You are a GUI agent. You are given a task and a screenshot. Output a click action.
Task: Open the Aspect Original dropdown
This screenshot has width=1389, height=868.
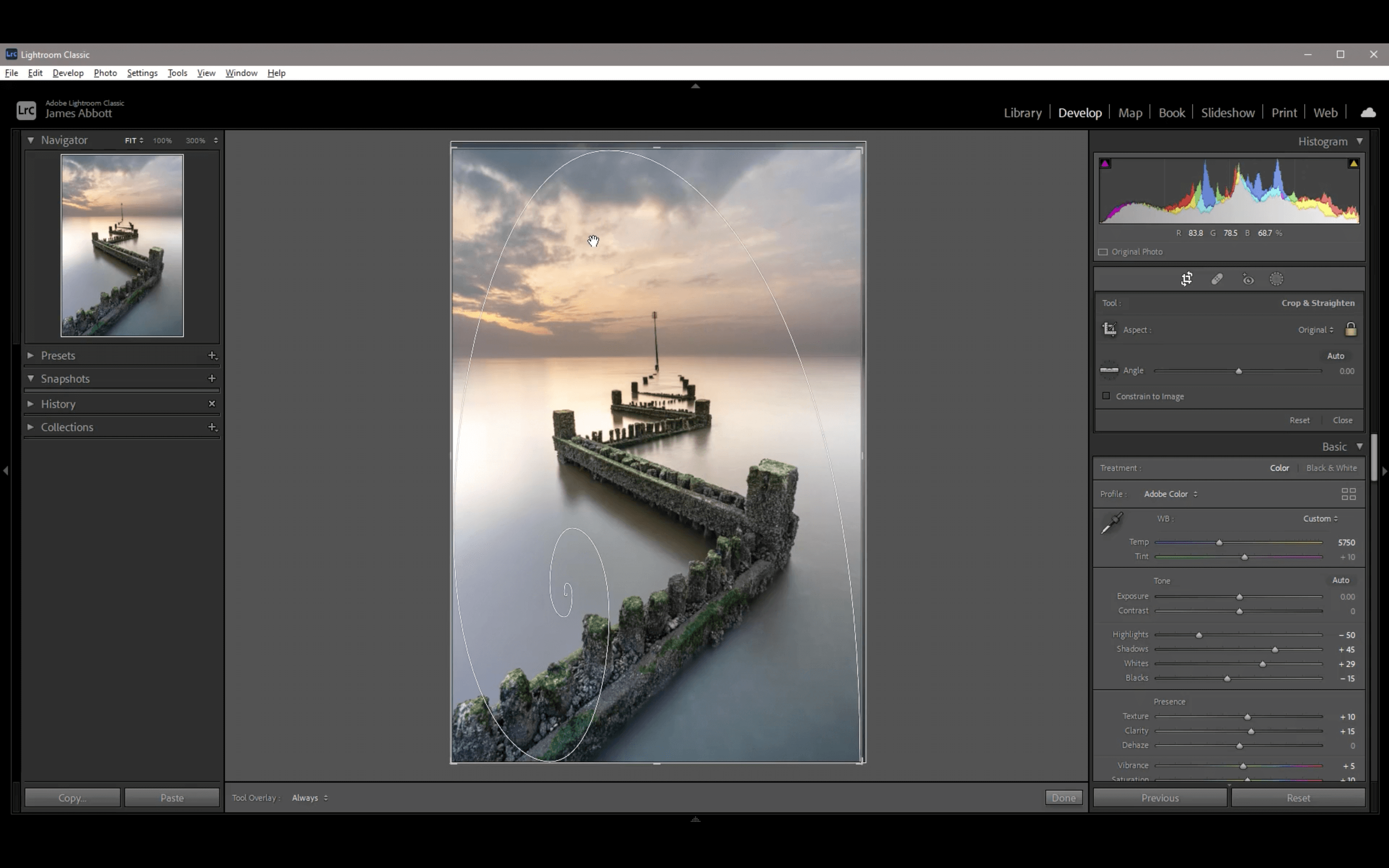click(x=1315, y=329)
